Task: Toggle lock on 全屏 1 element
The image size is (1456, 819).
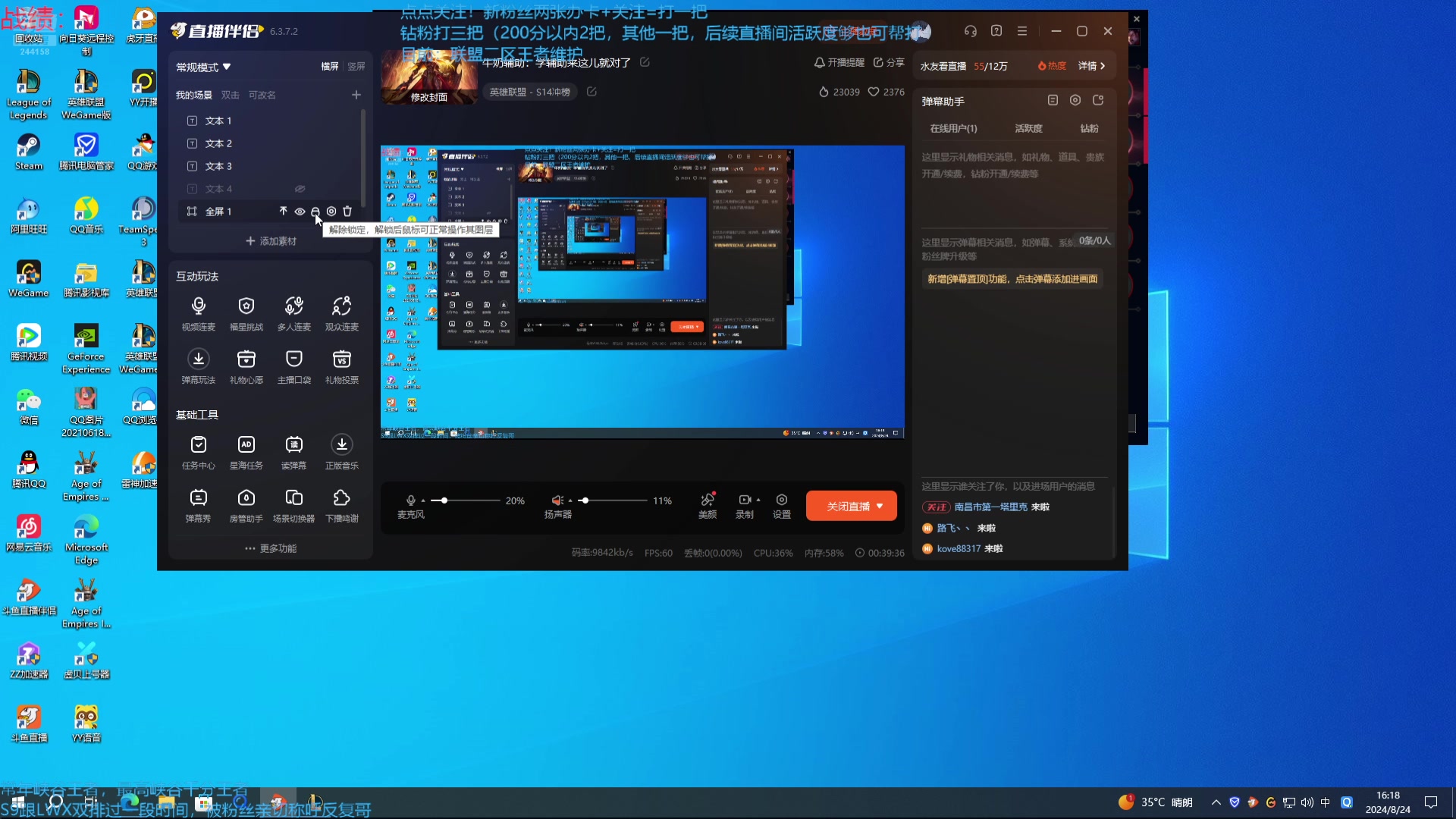Action: tap(315, 210)
